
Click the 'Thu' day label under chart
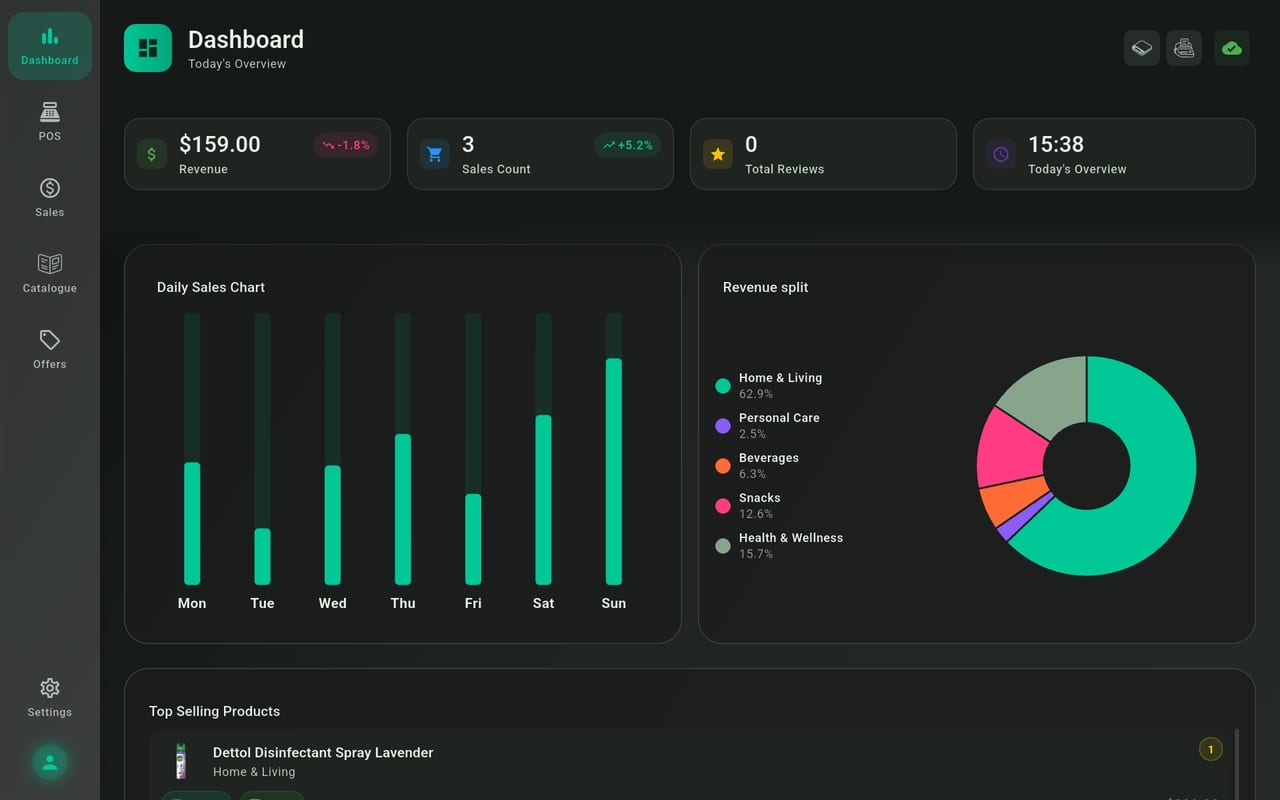[x=403, y=603]
